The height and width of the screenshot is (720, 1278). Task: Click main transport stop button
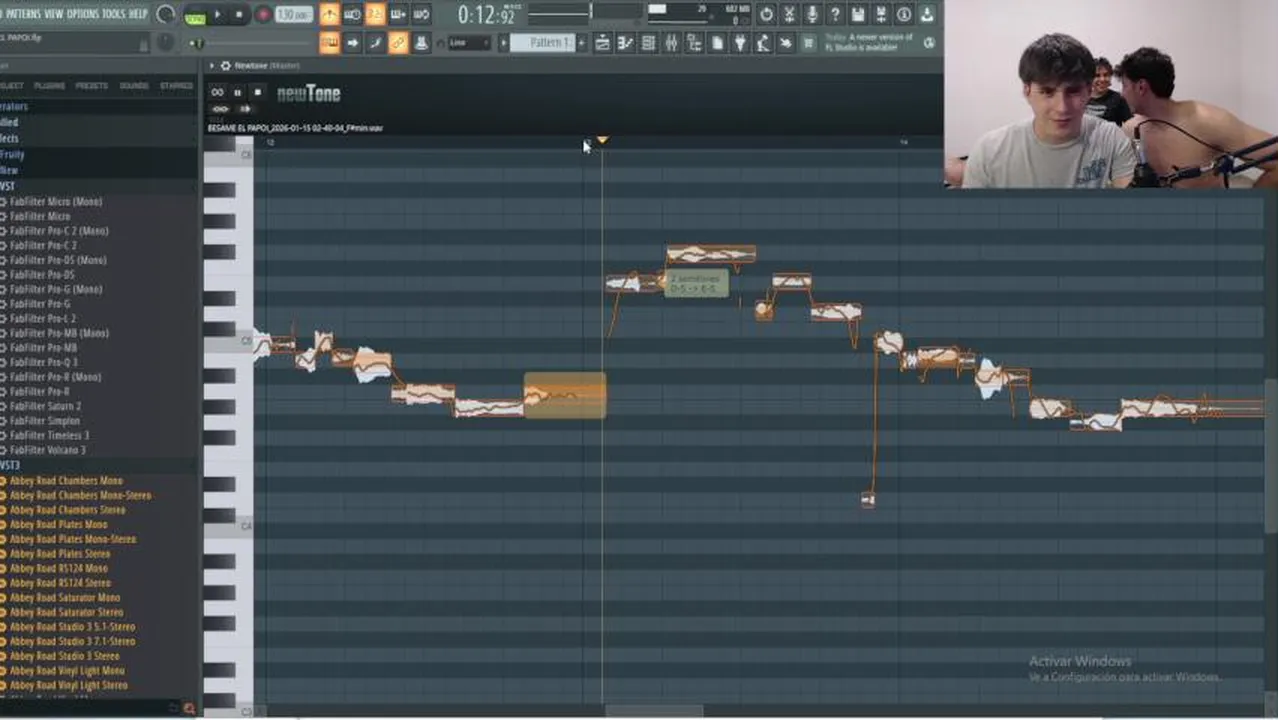(239, 14)
